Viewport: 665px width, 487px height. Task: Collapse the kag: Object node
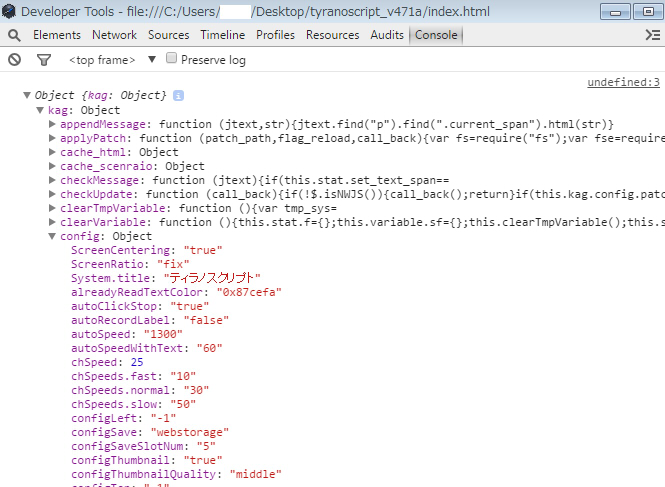tap(40, 110)
